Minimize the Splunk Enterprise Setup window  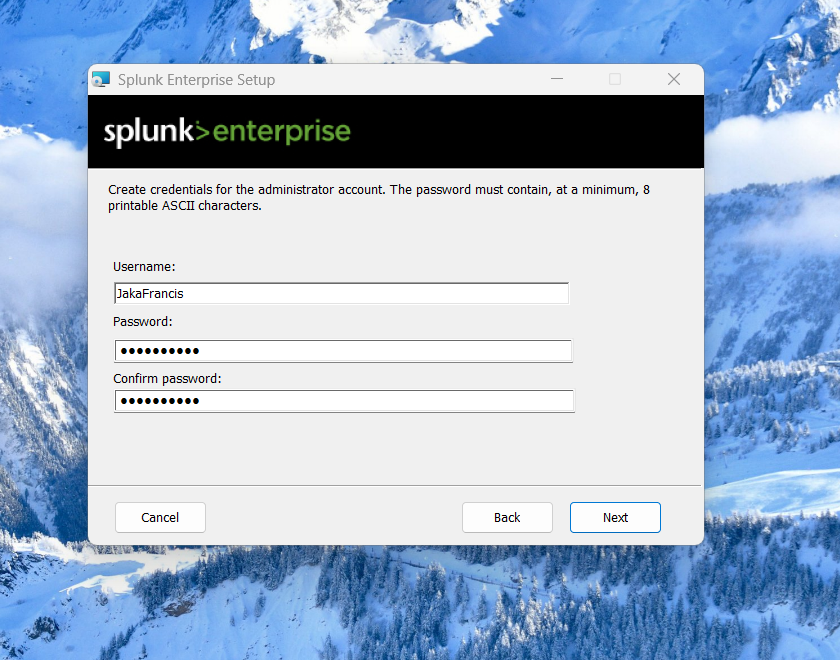pos(557,79)
